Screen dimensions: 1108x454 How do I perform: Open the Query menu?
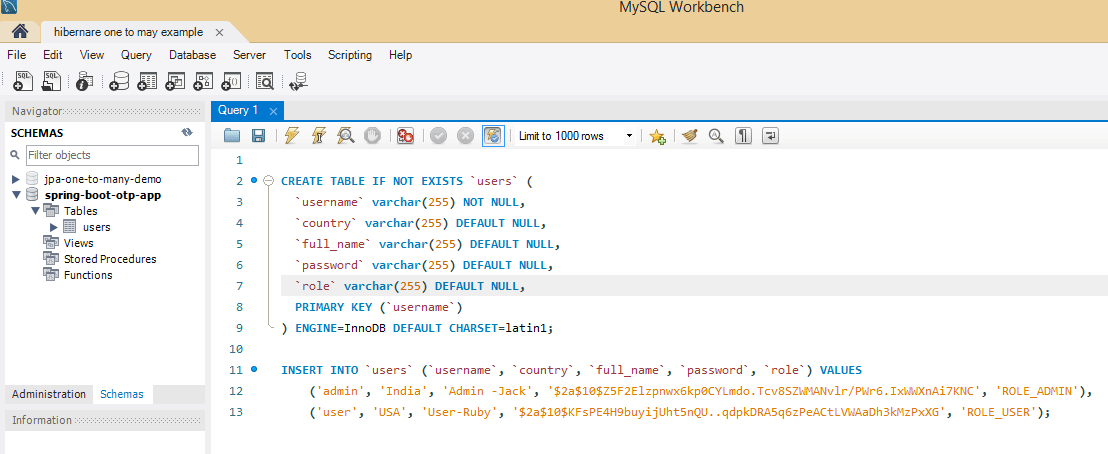coord(136,54)
